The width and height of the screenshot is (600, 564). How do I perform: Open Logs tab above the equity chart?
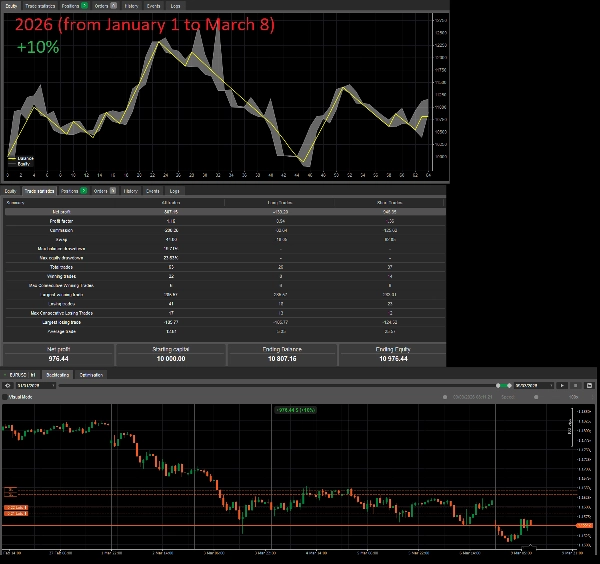point(175,6)
